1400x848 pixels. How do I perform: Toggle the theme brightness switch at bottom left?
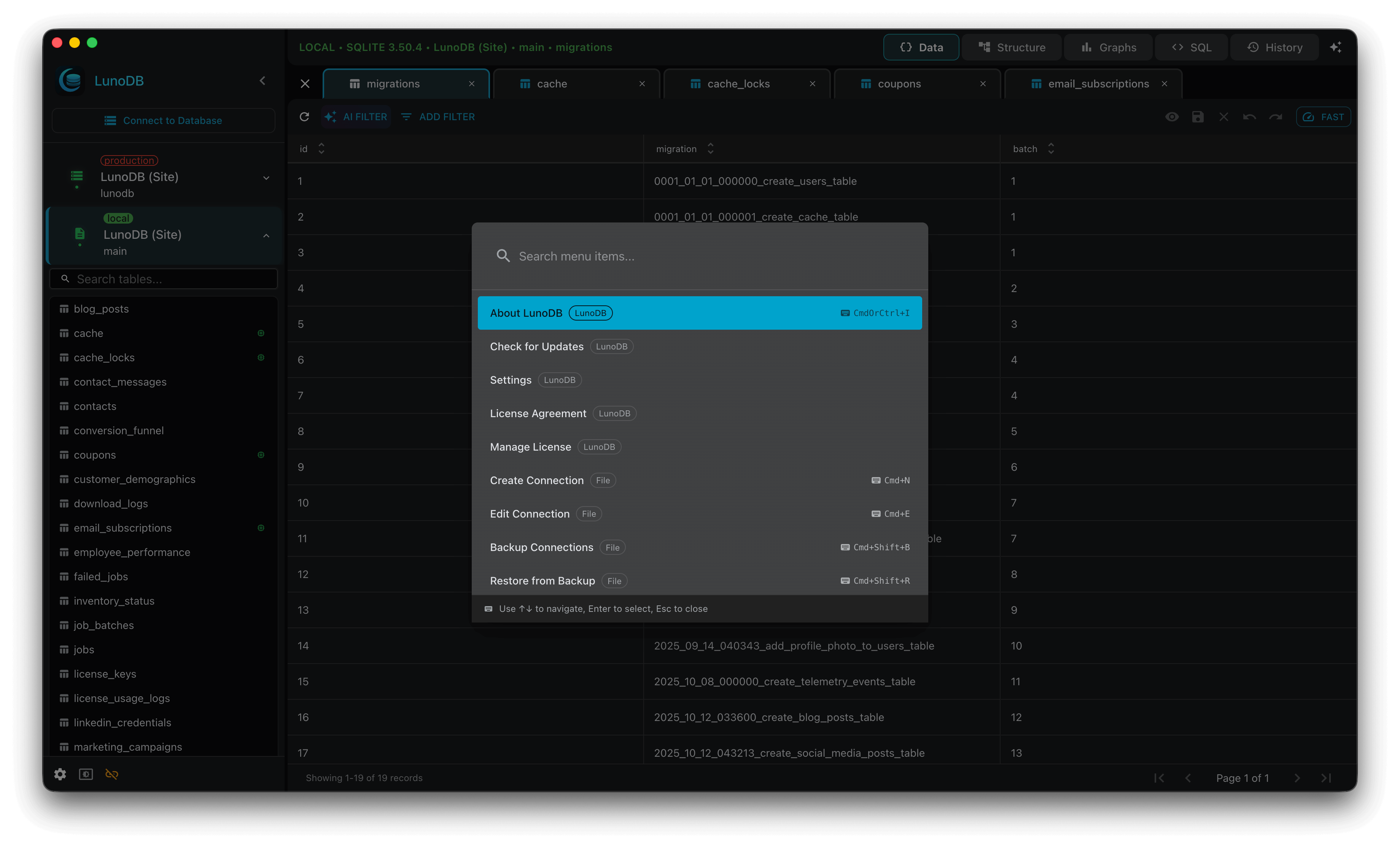click(85, 773)
